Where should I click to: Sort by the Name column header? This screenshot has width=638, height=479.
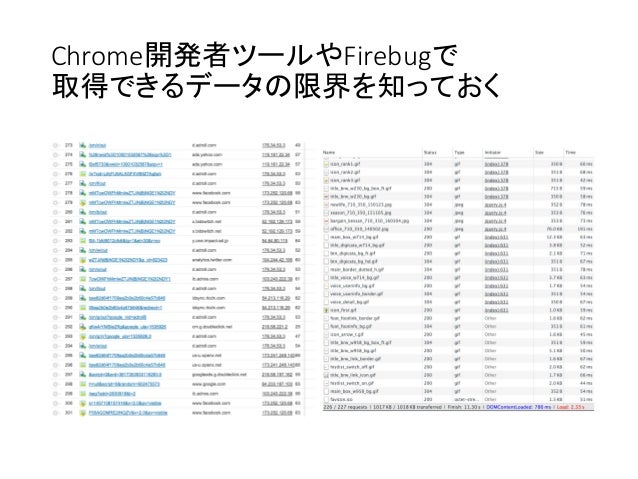coord(329,153)
